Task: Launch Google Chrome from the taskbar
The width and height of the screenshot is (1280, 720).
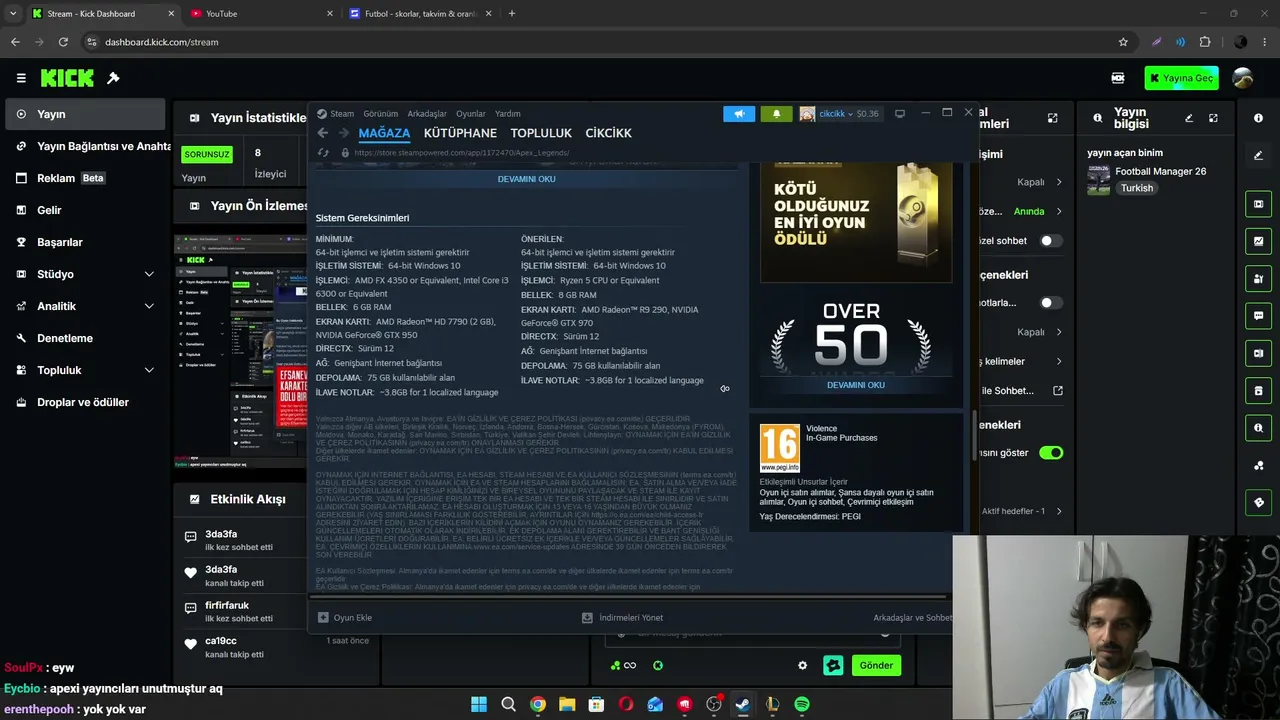Action: coord(538,704)
